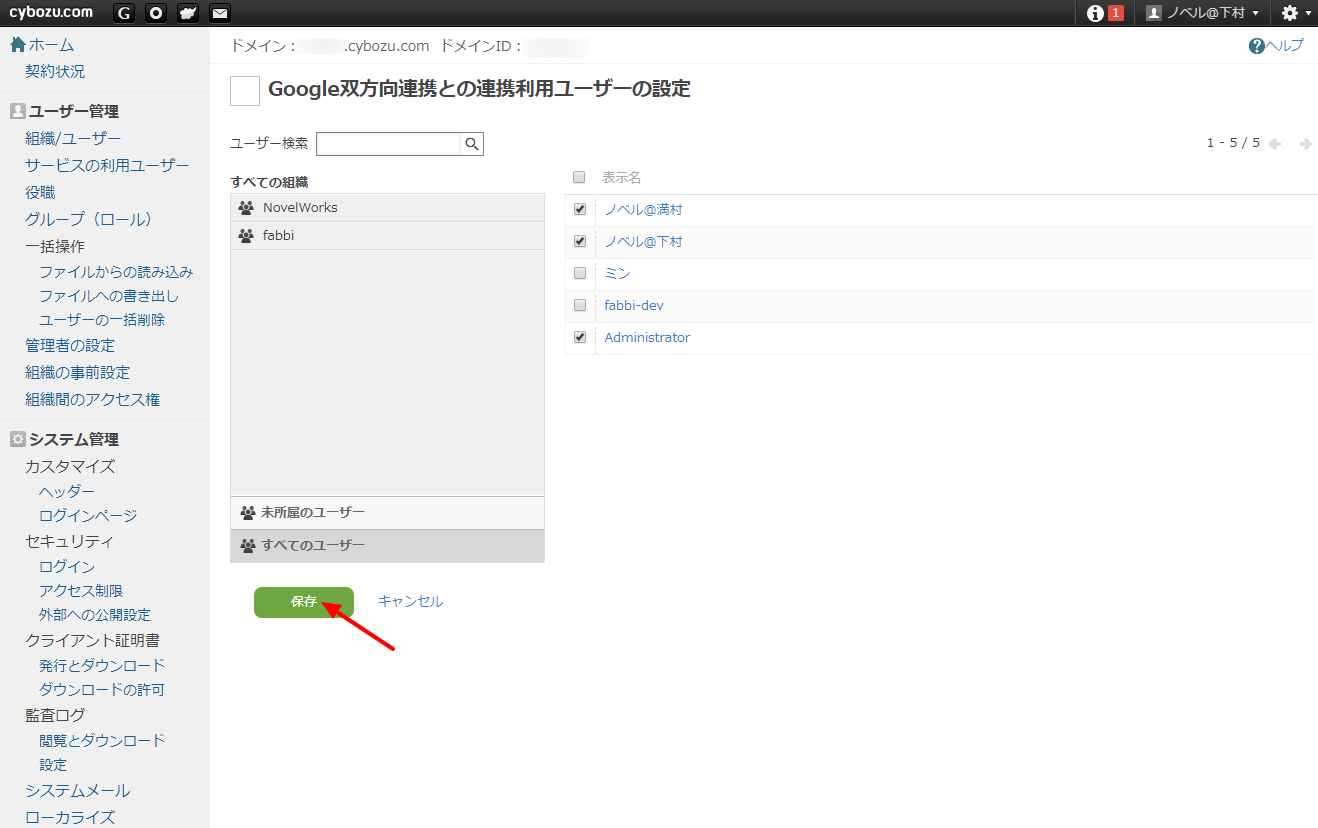Select すべてのユーザー in the organization panel
1318x828 pixels.
coord(387,545)
